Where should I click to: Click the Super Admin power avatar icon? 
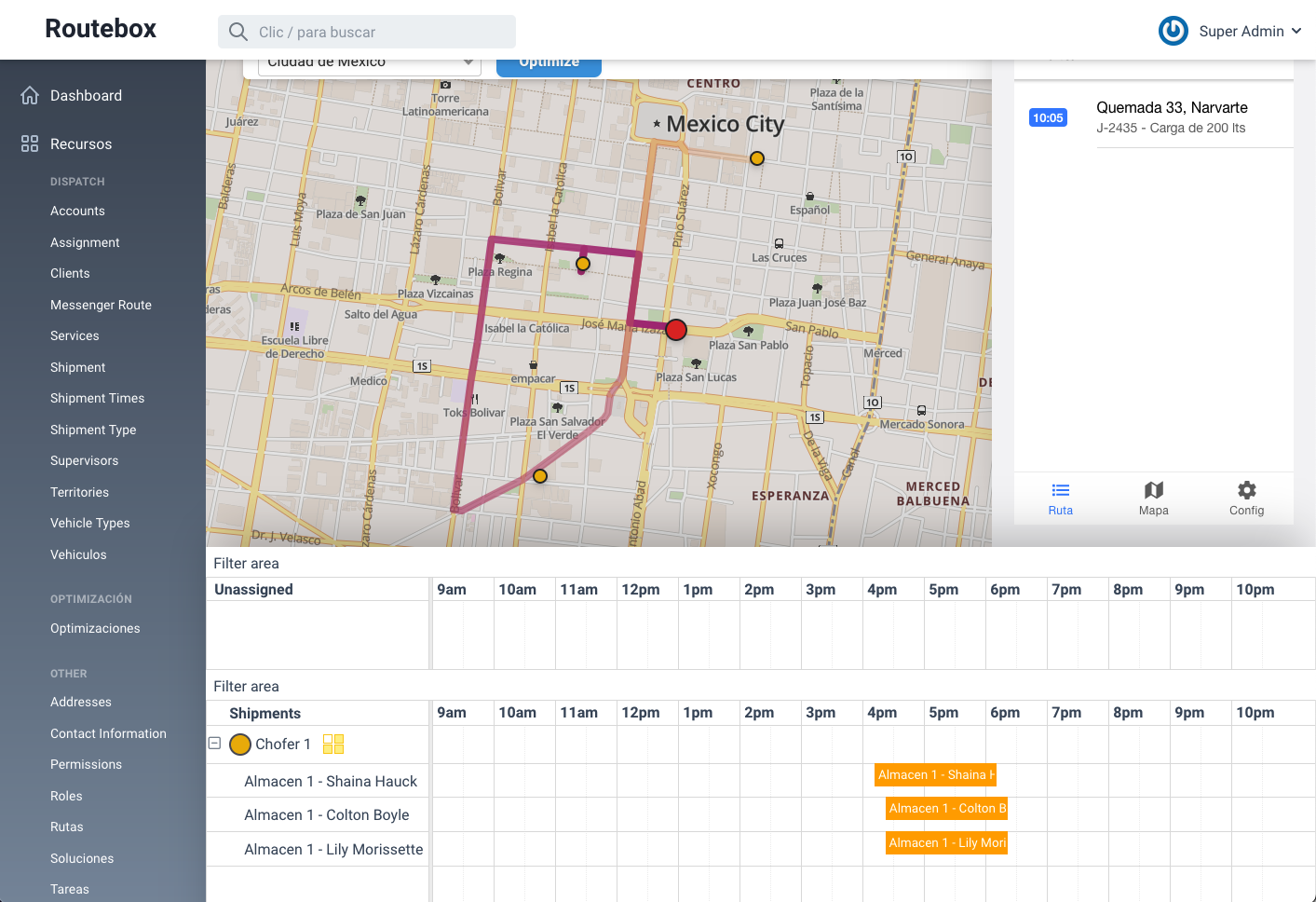(x=1173, y=31)
